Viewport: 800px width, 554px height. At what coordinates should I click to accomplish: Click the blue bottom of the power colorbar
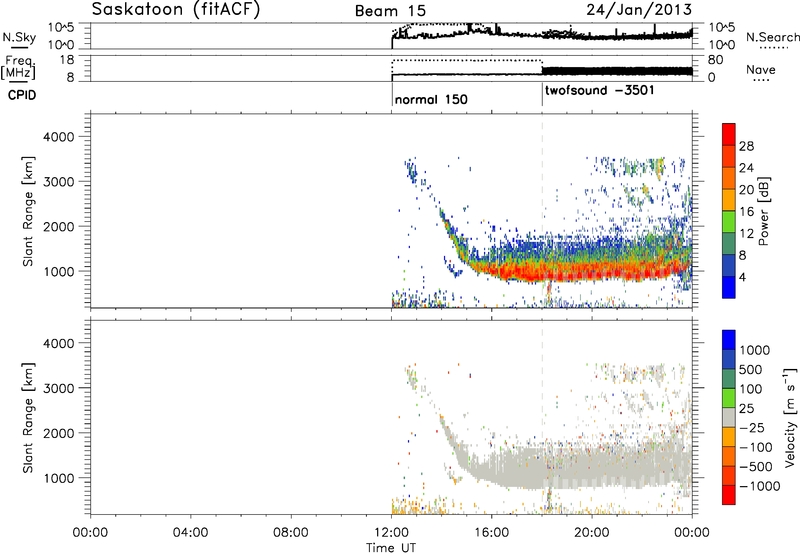[728, 288]
